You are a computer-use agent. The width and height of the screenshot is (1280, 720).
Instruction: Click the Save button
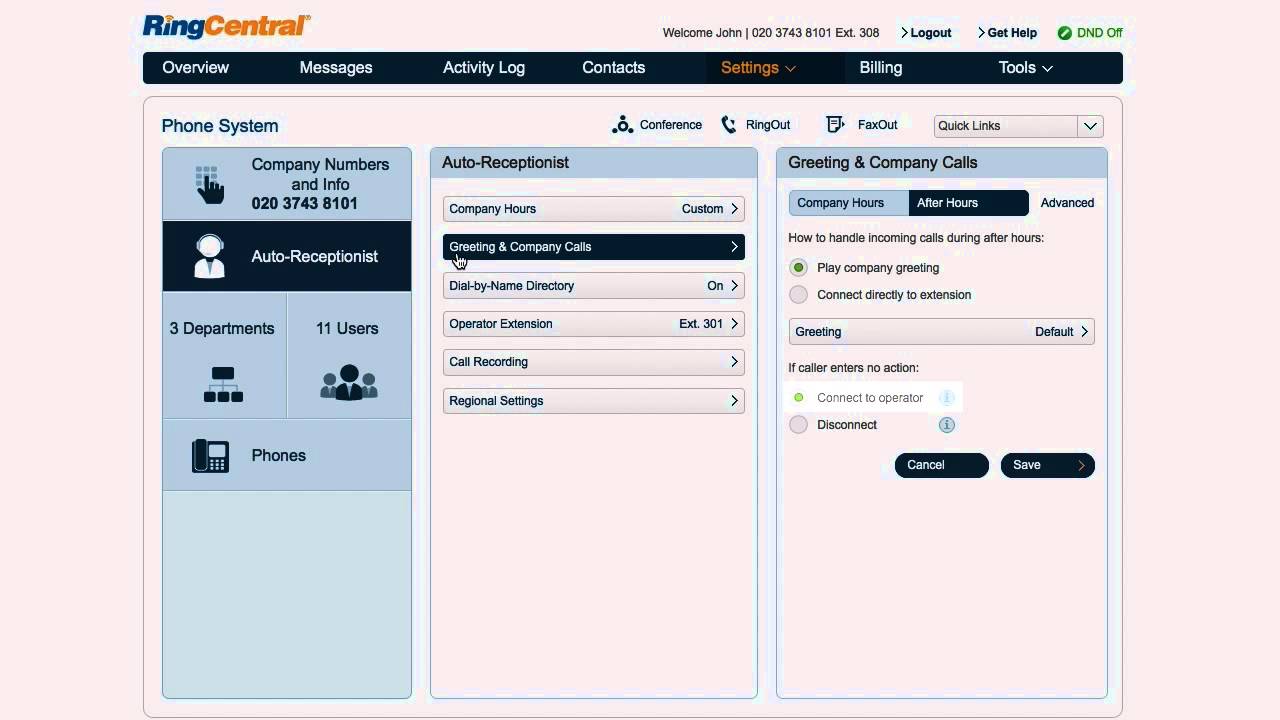coord(1048,465)
